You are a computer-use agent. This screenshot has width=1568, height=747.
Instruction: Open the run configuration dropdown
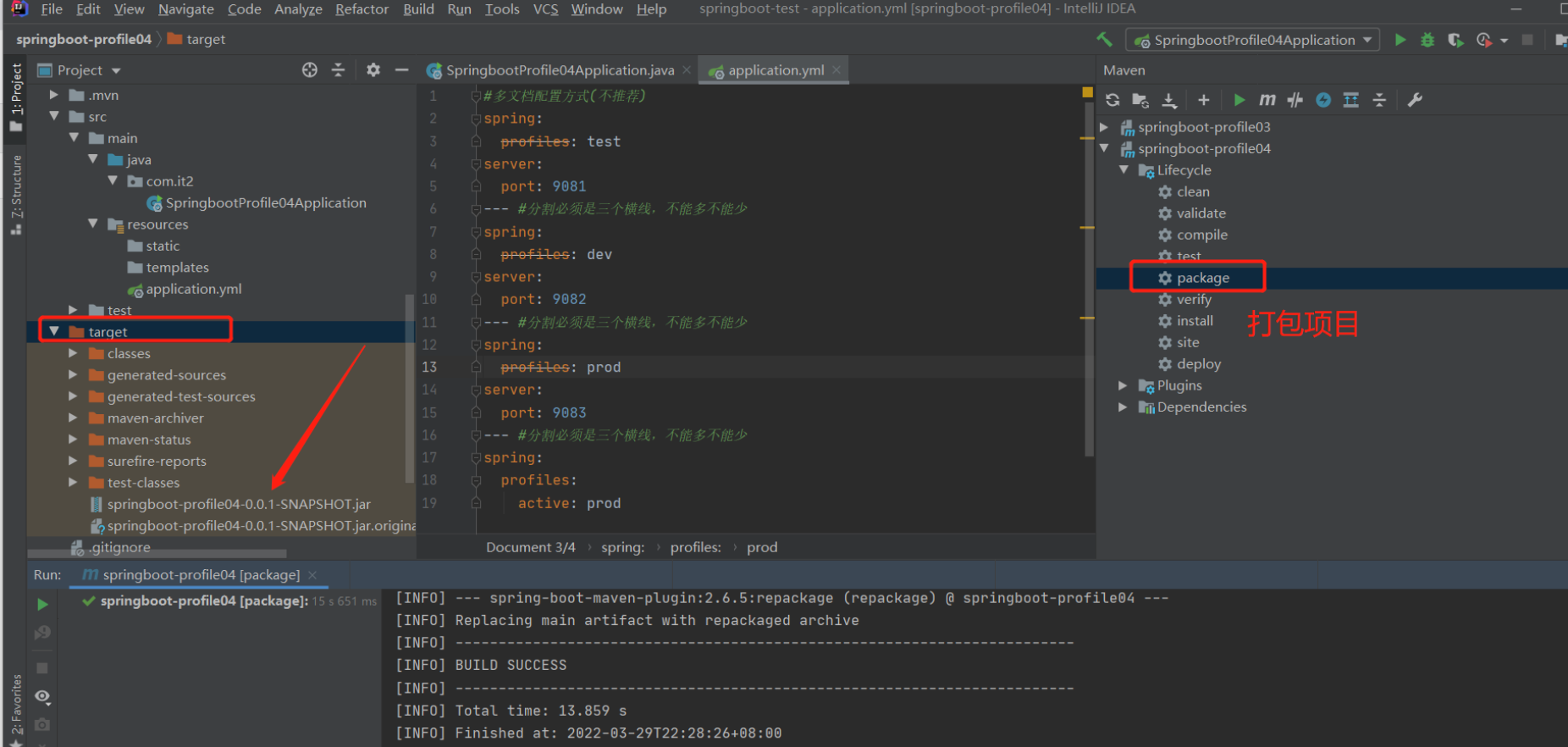1253,40
